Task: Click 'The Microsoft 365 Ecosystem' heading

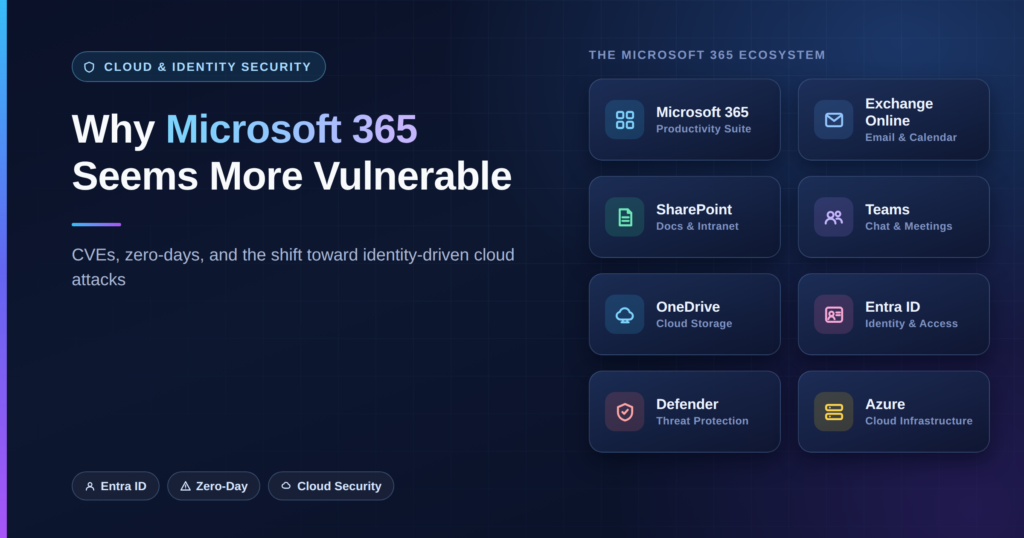Action: [707, 55]
